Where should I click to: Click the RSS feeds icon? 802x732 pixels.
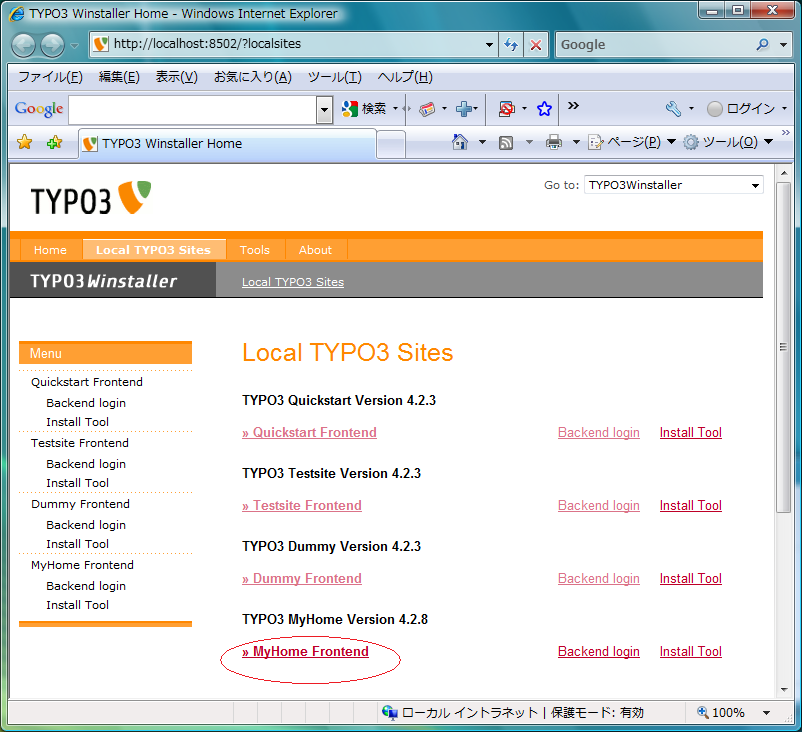click(x=505, y=143)
